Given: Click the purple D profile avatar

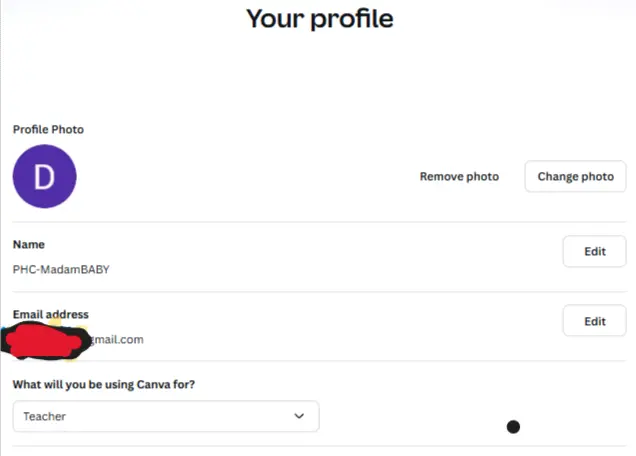Looking at the screenshot, I should click(45, 176).
